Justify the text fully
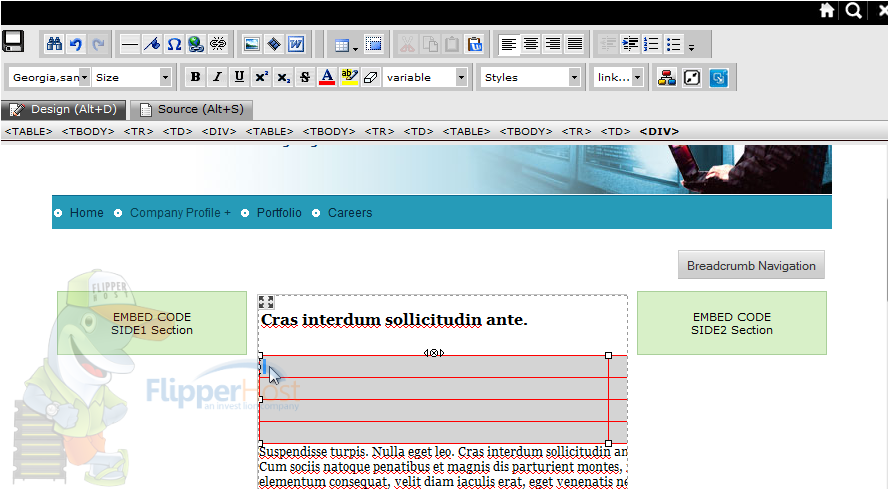The width and height of the screenshot is (889, 500). (575, 44)
